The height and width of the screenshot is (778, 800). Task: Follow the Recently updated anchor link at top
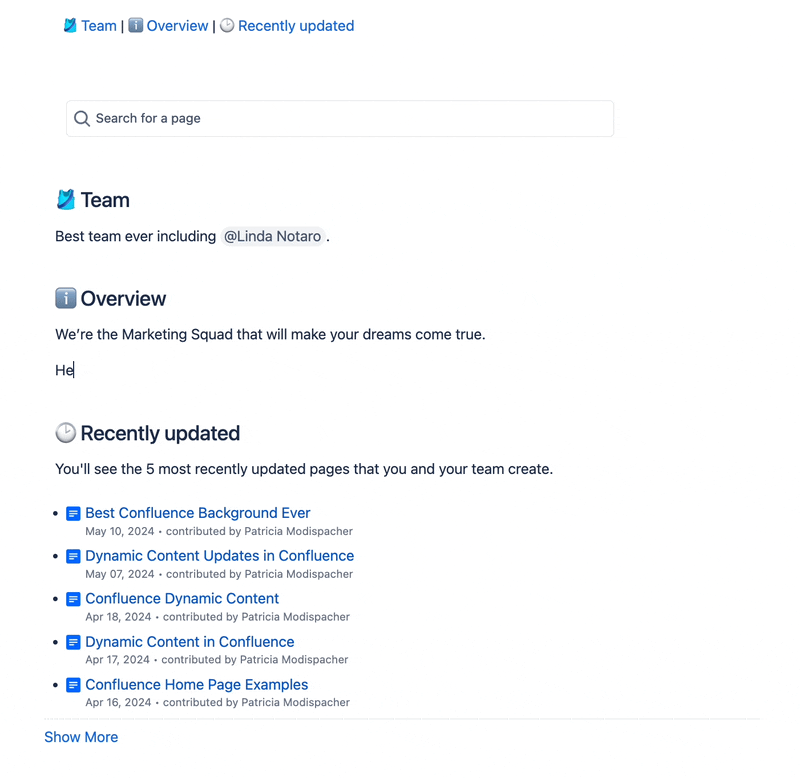(x=296, y=25)
